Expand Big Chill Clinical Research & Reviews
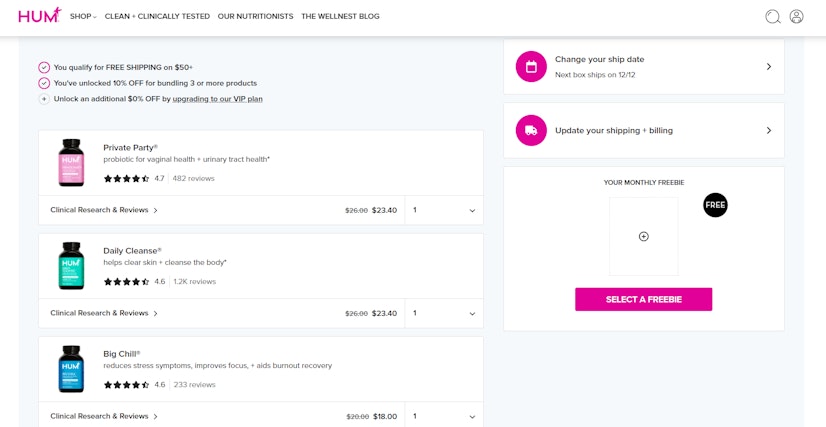 (x=104, y=416)
